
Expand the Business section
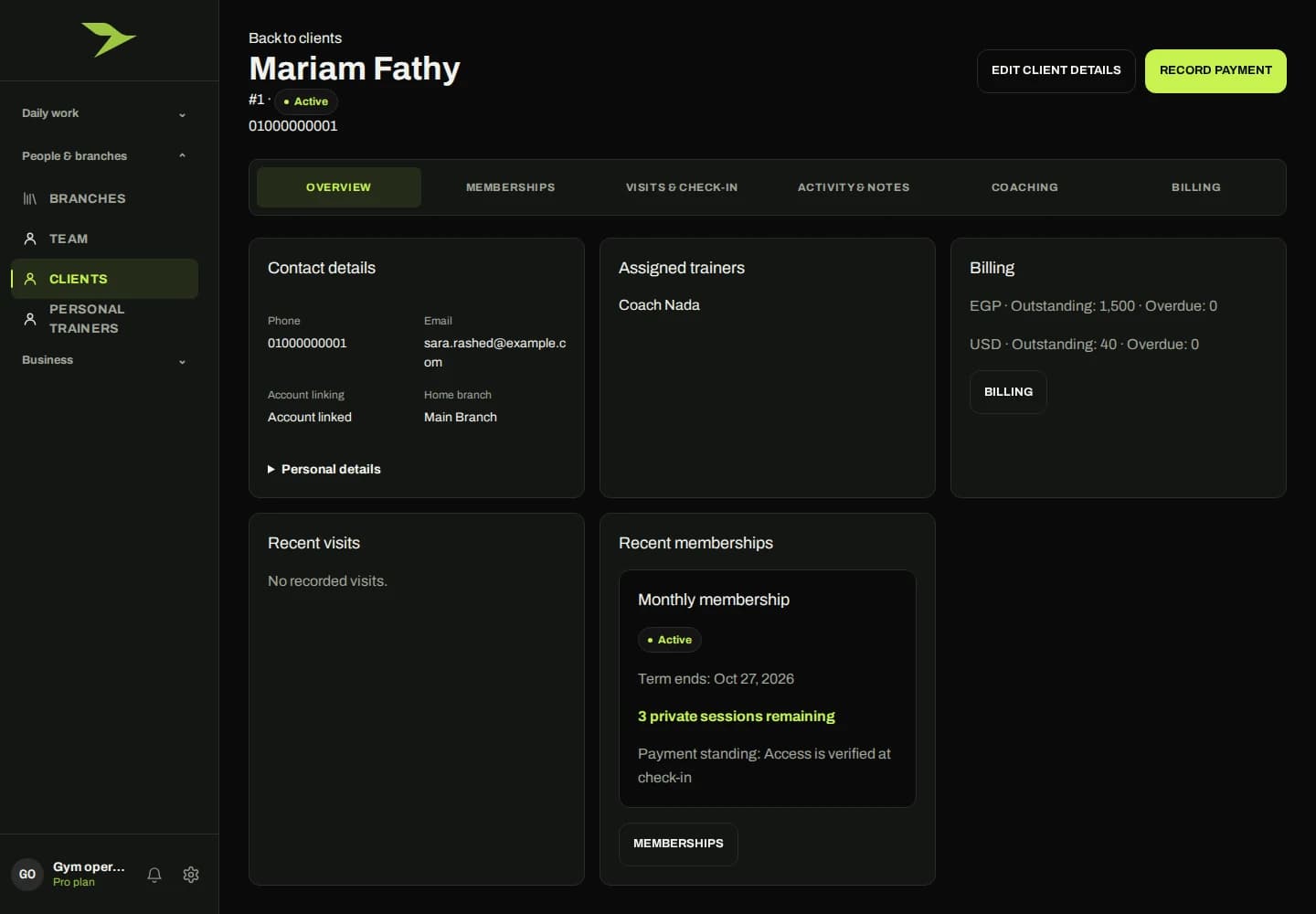coord(104,360)
